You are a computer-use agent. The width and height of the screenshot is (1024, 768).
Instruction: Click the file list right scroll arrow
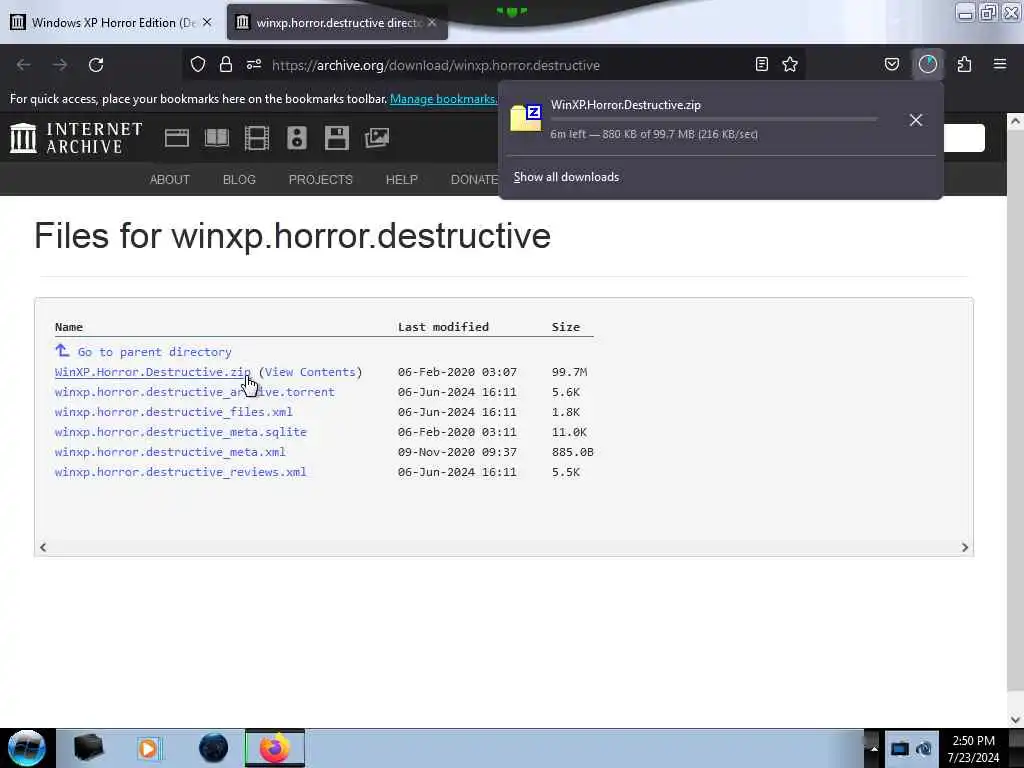(965, 547)
